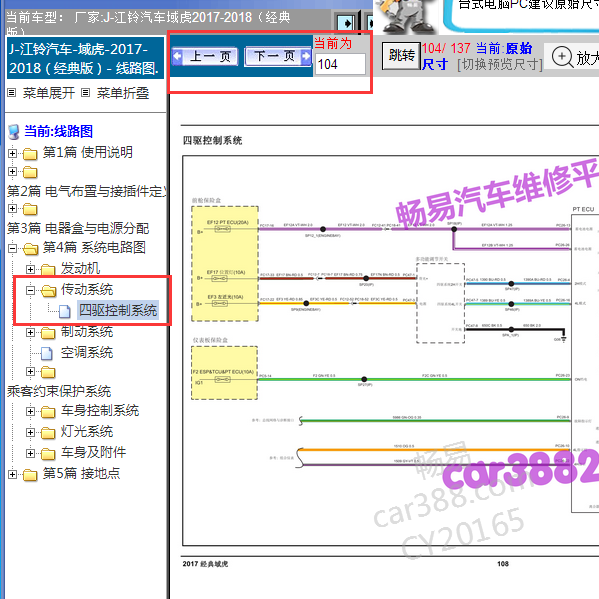Viewport: 599px width, 599px height.
Task: Click the 放大 magnifier zoom icon
Action: click(x=562, y=57)
